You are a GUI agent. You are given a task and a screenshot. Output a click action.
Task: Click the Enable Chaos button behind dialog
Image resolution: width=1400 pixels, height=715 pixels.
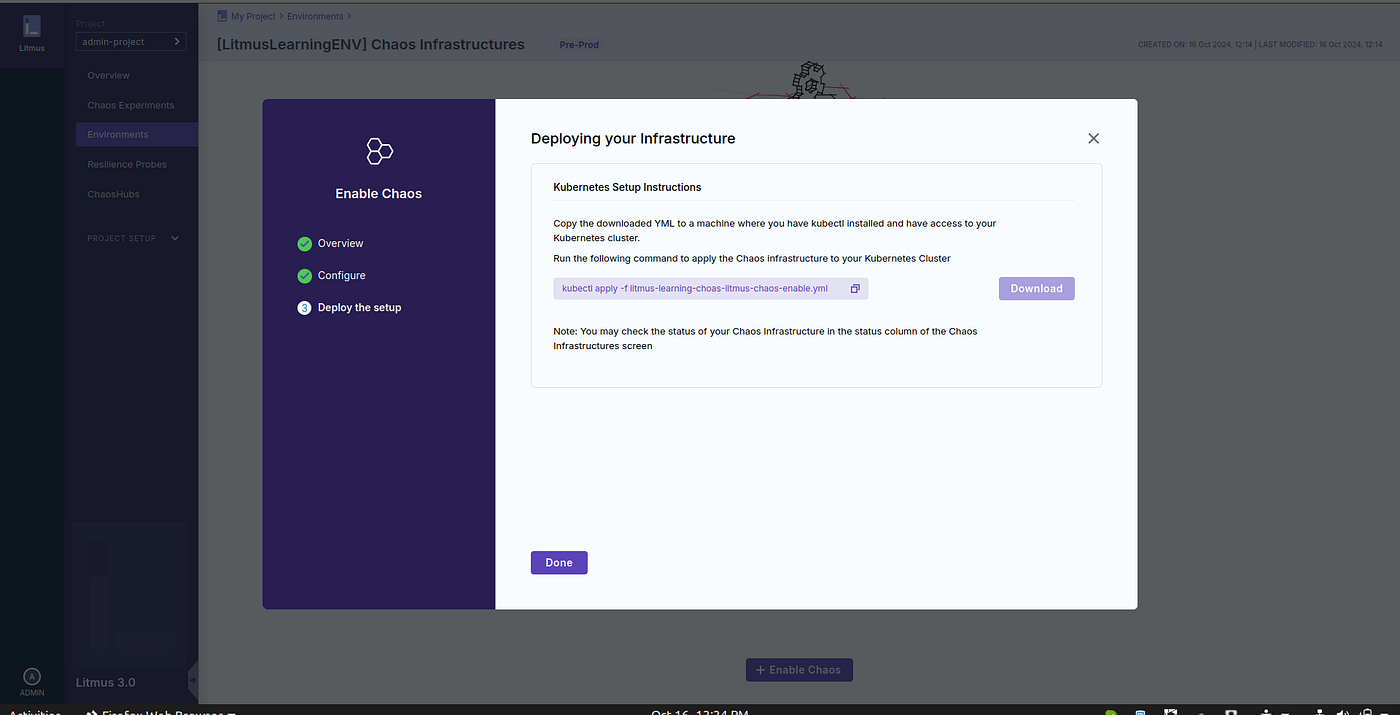[799, 670]
